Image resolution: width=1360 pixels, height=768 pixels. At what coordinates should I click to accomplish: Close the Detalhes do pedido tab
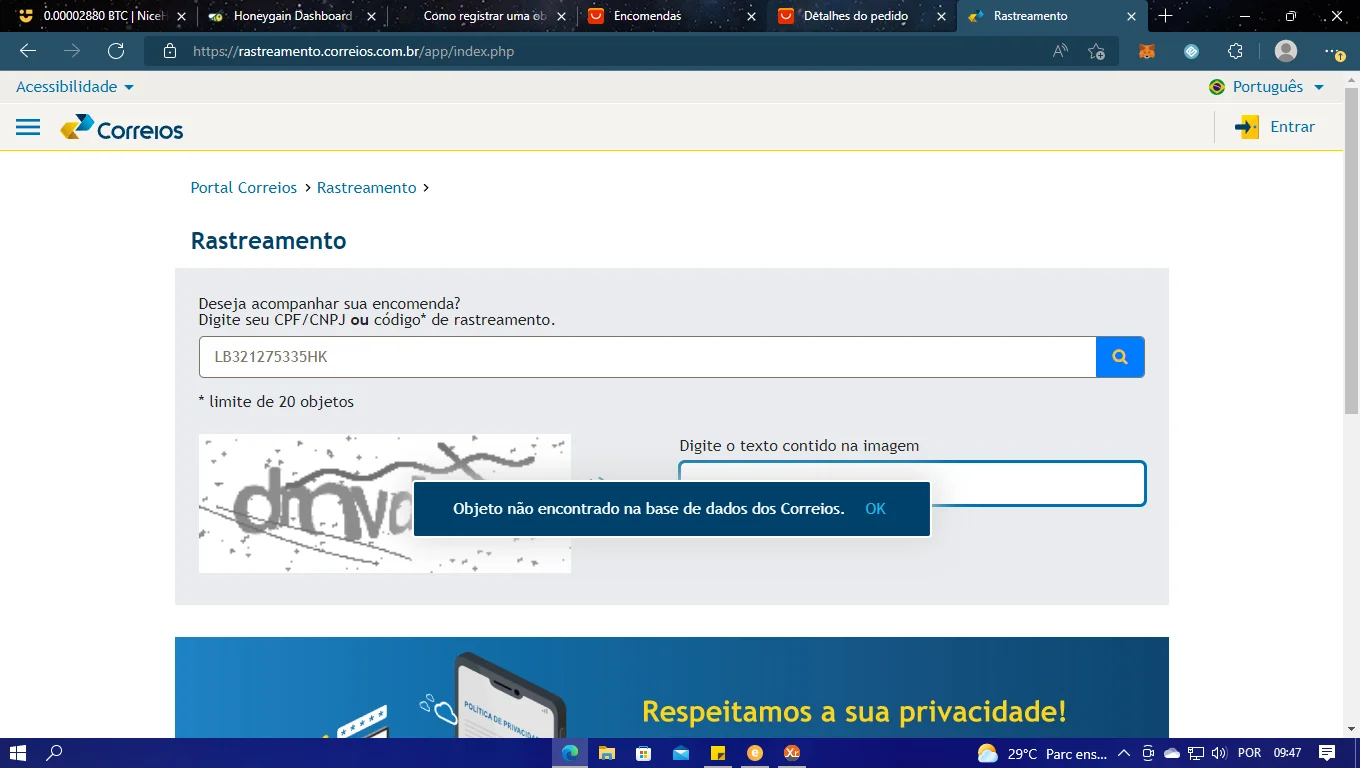941,16
